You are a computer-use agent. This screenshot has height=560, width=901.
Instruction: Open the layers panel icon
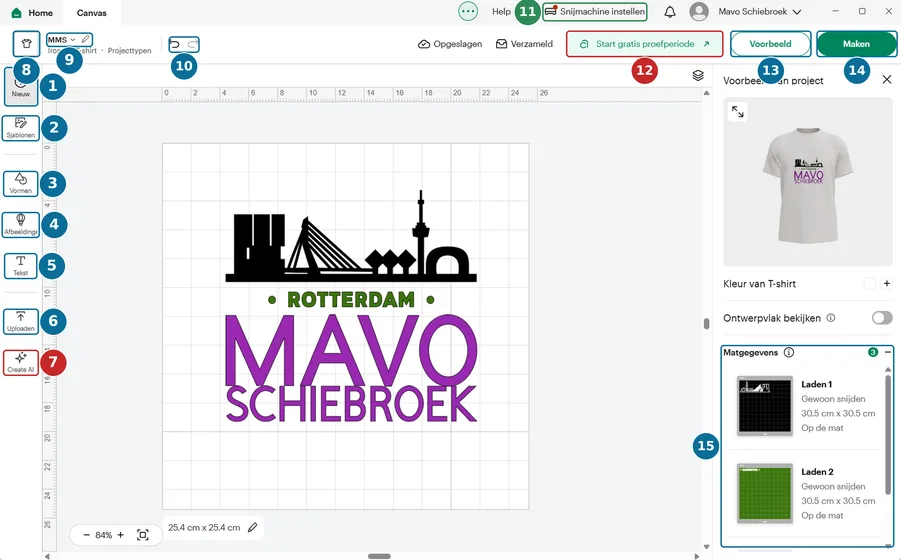[x=698, y=75]
